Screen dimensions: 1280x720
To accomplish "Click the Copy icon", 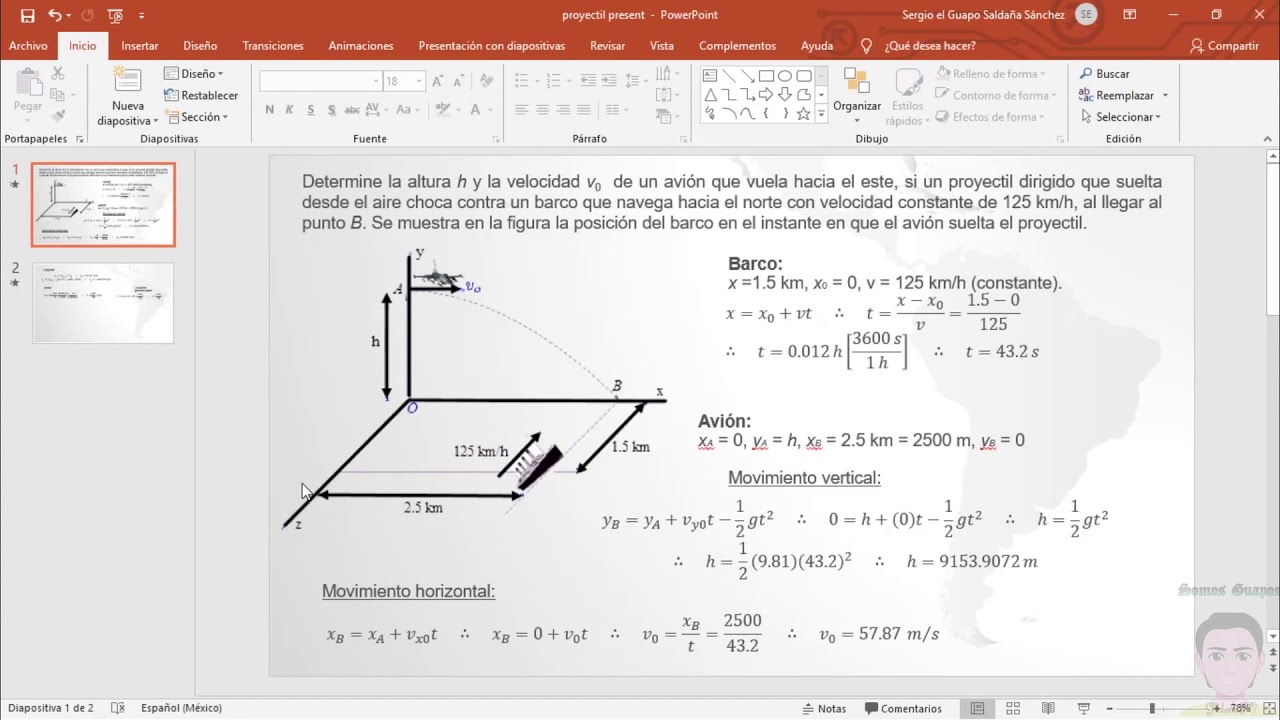I will [x=58, y=95].
